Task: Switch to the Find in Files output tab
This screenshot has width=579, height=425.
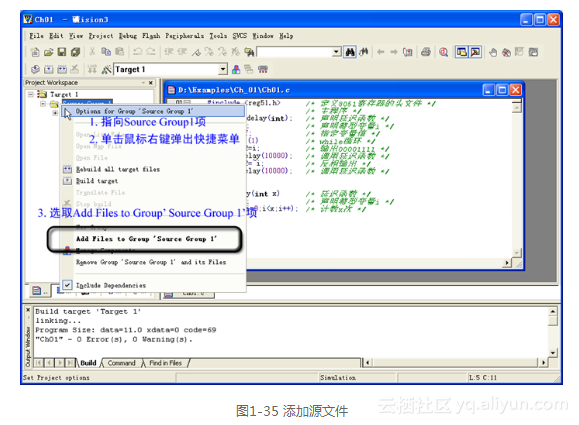Action: [165, 363]
